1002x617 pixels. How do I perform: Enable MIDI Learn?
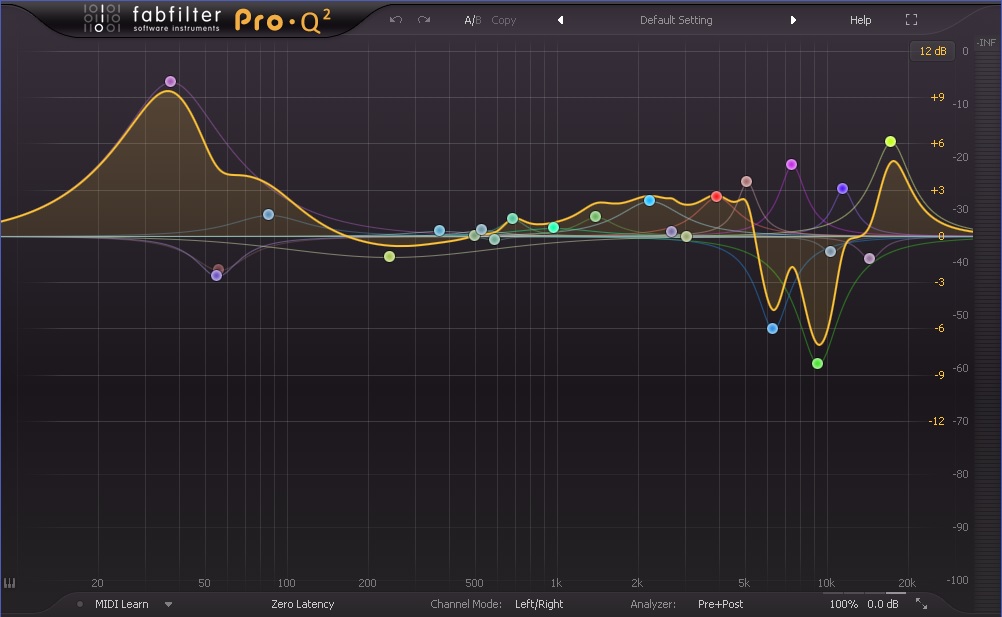[121, 604]
